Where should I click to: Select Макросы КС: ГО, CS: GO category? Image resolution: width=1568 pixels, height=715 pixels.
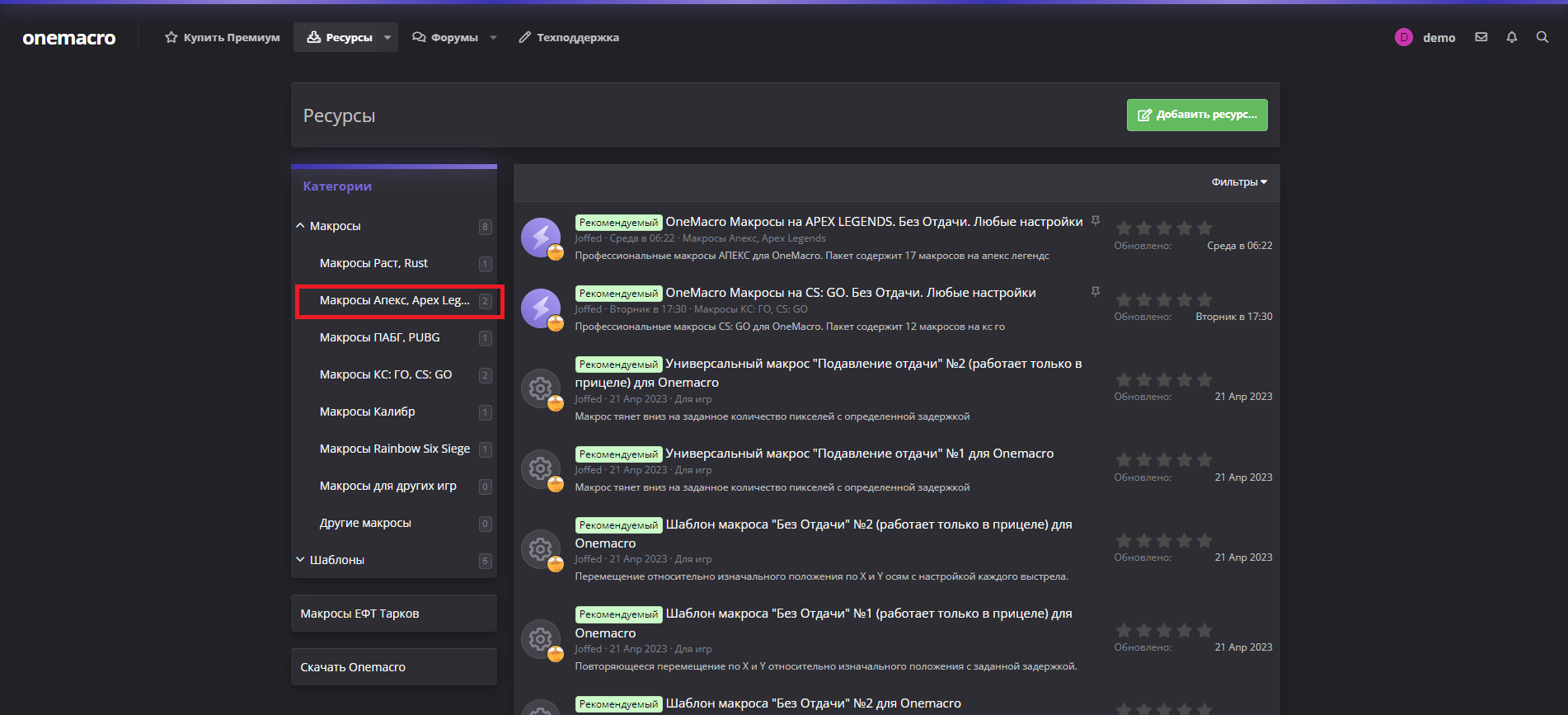(x=386, y=374)
